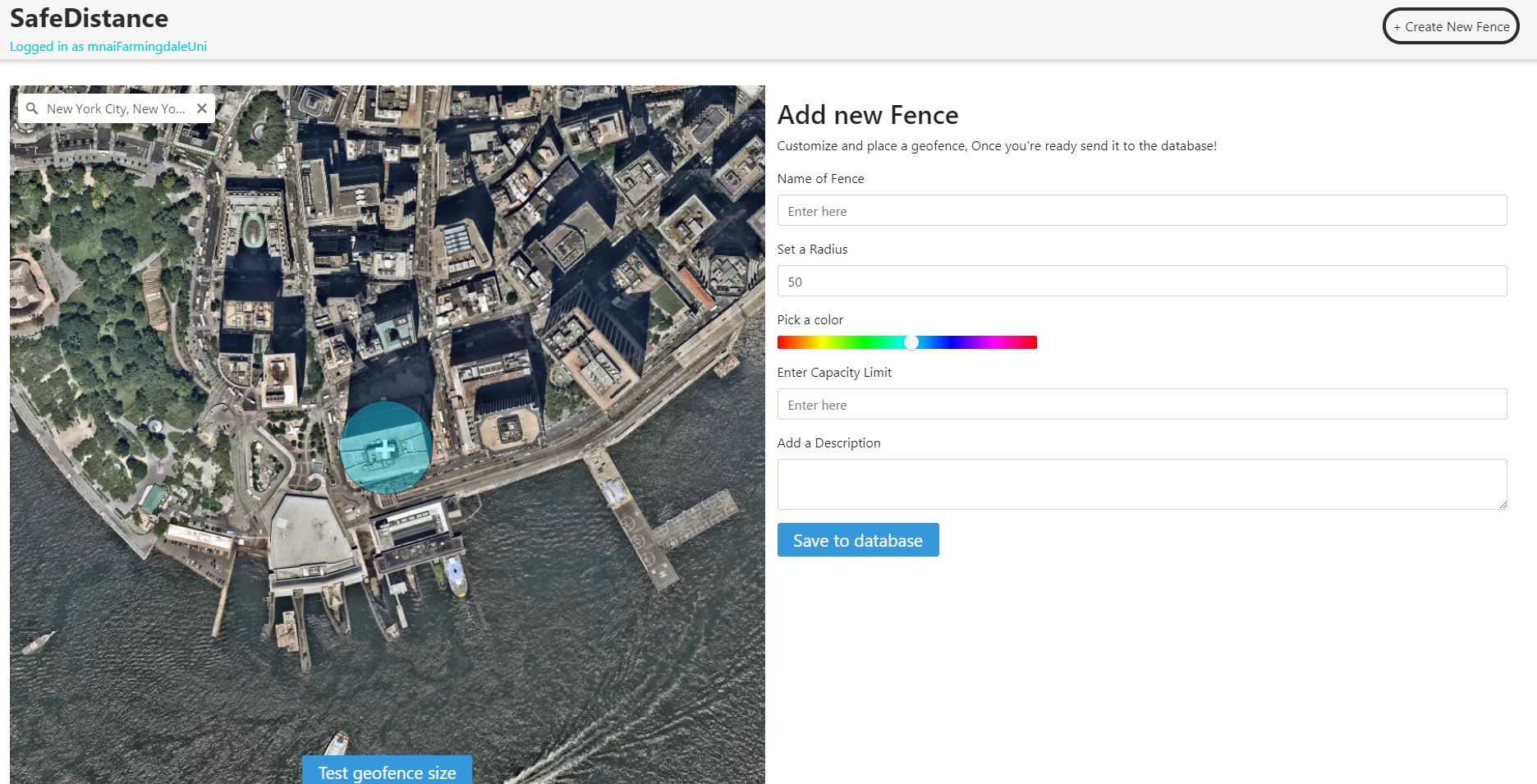Click the resize grip of the description box
Image resolution: width=1537 pixels, height=784 pixels.
coord(1502,504)
